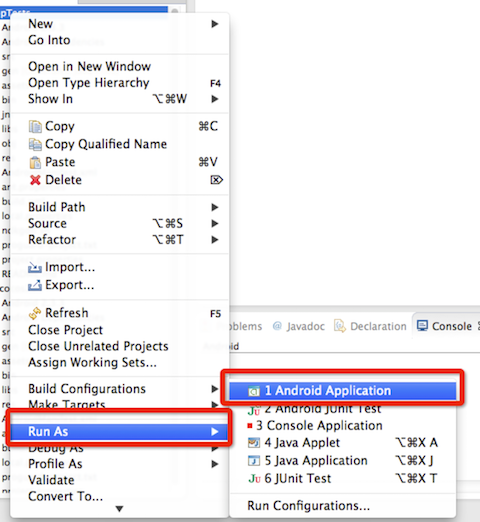The image size is (480, 522).
Task: Show more menu items with bottom arrow
Action: tap(119, 509)
